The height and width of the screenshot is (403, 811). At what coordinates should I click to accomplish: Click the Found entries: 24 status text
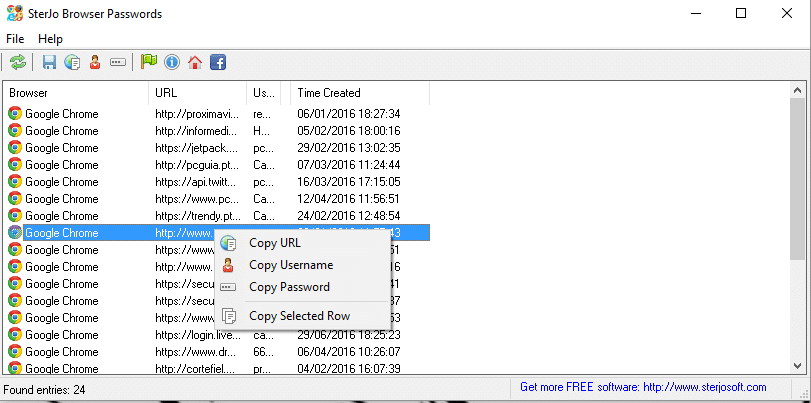[x=44, y=390]
